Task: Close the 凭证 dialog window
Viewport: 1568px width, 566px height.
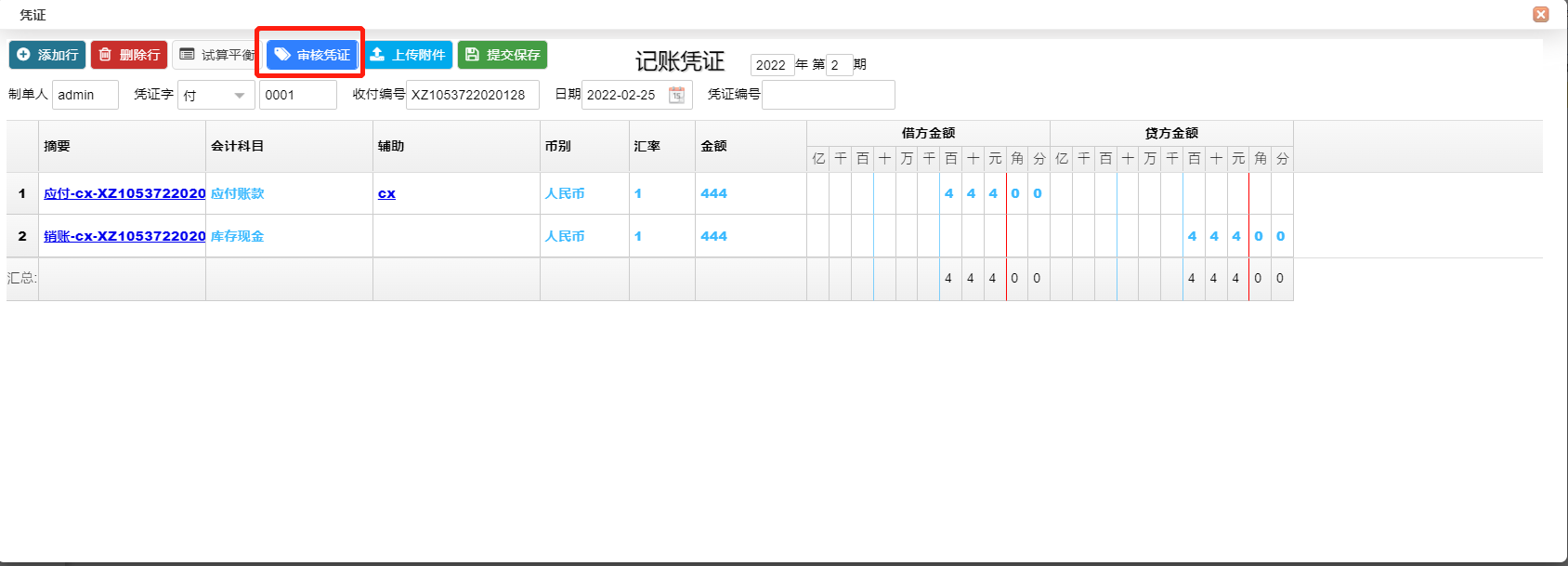Action: pyautogui.click(x=1541, y=14)
